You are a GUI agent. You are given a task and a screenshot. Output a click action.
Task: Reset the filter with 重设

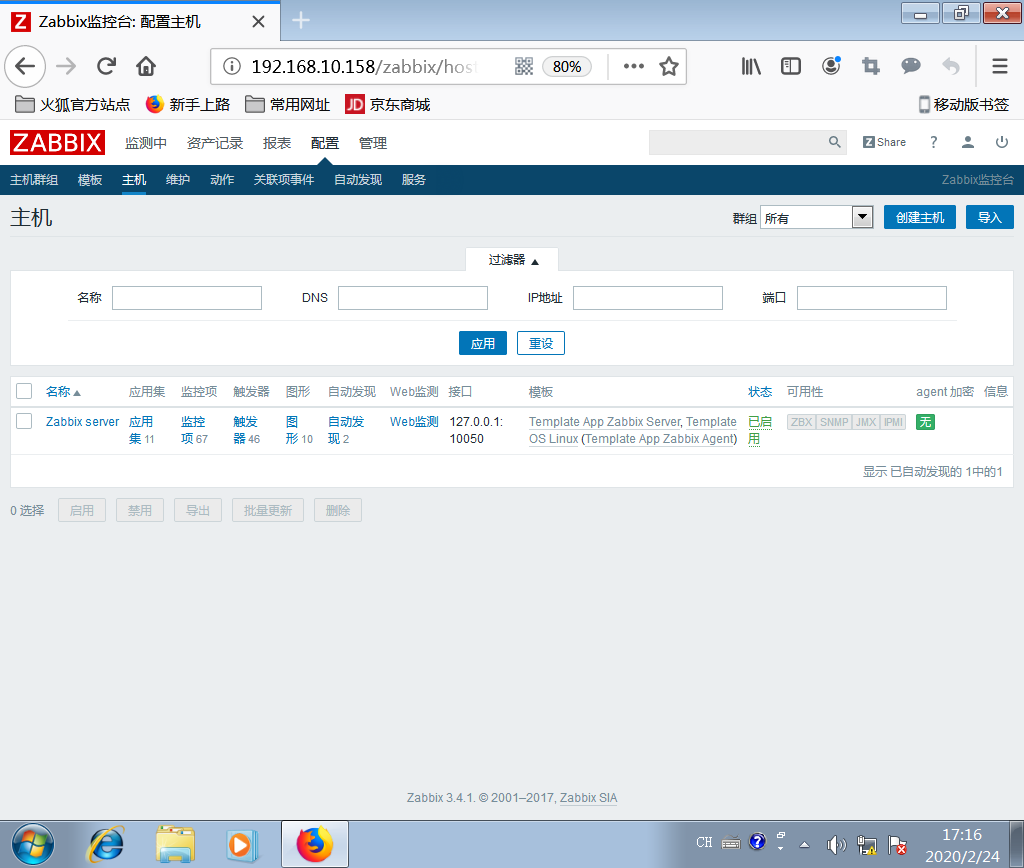[x=541, y=344]
